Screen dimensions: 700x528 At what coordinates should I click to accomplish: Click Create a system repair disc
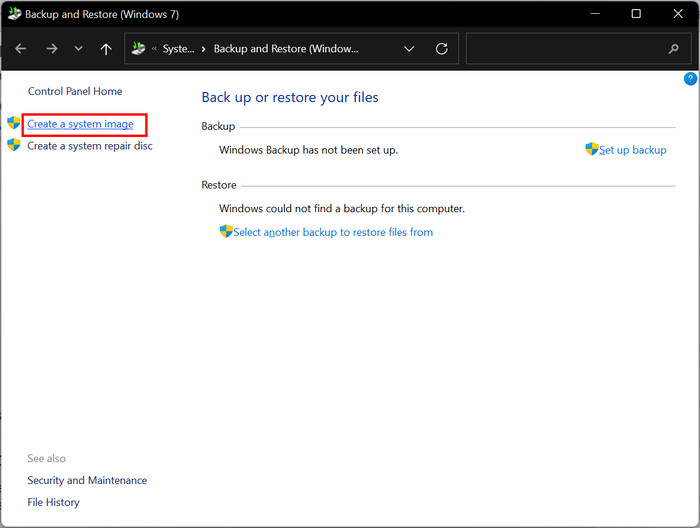[x=90, y=146]
